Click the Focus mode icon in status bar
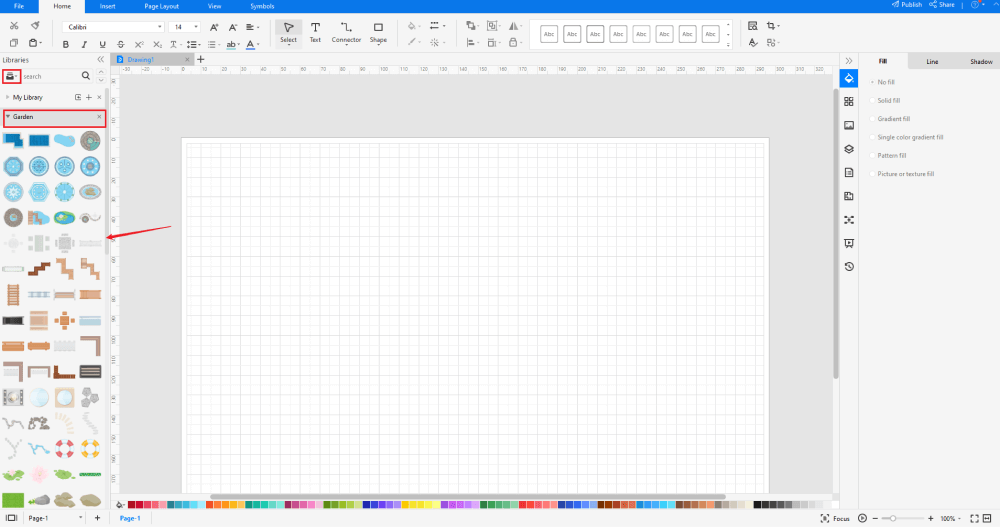Screen dimensions: 1000x527 pyautogui.click(x=825, y=518)
